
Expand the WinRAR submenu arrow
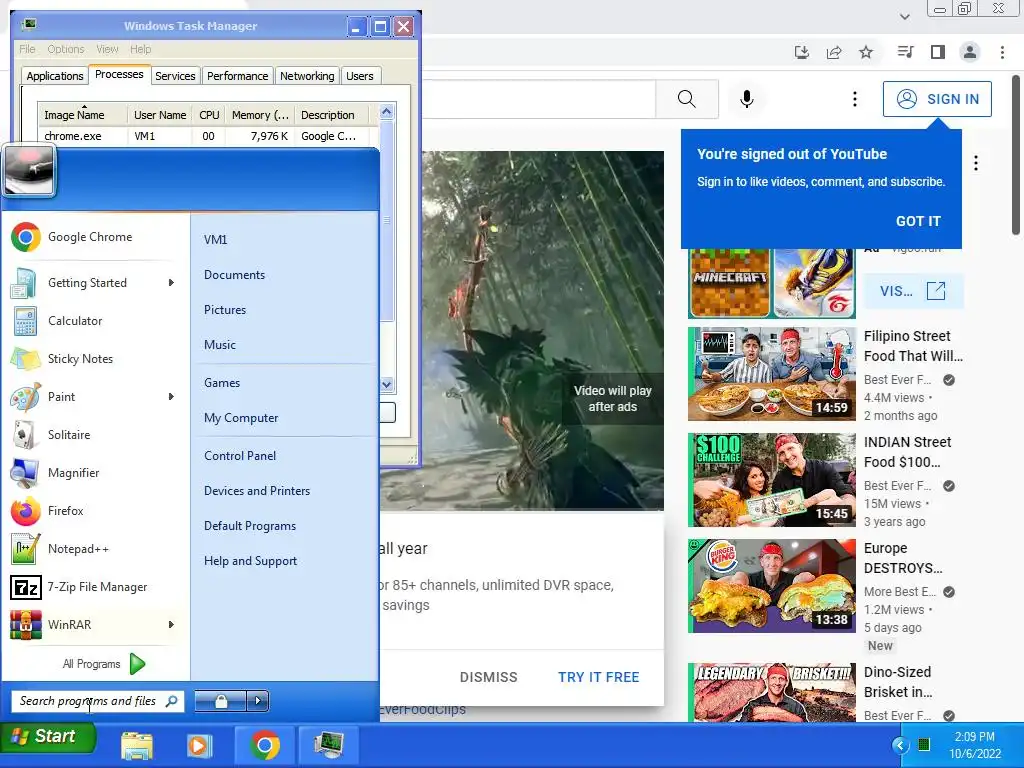point(171,624)
